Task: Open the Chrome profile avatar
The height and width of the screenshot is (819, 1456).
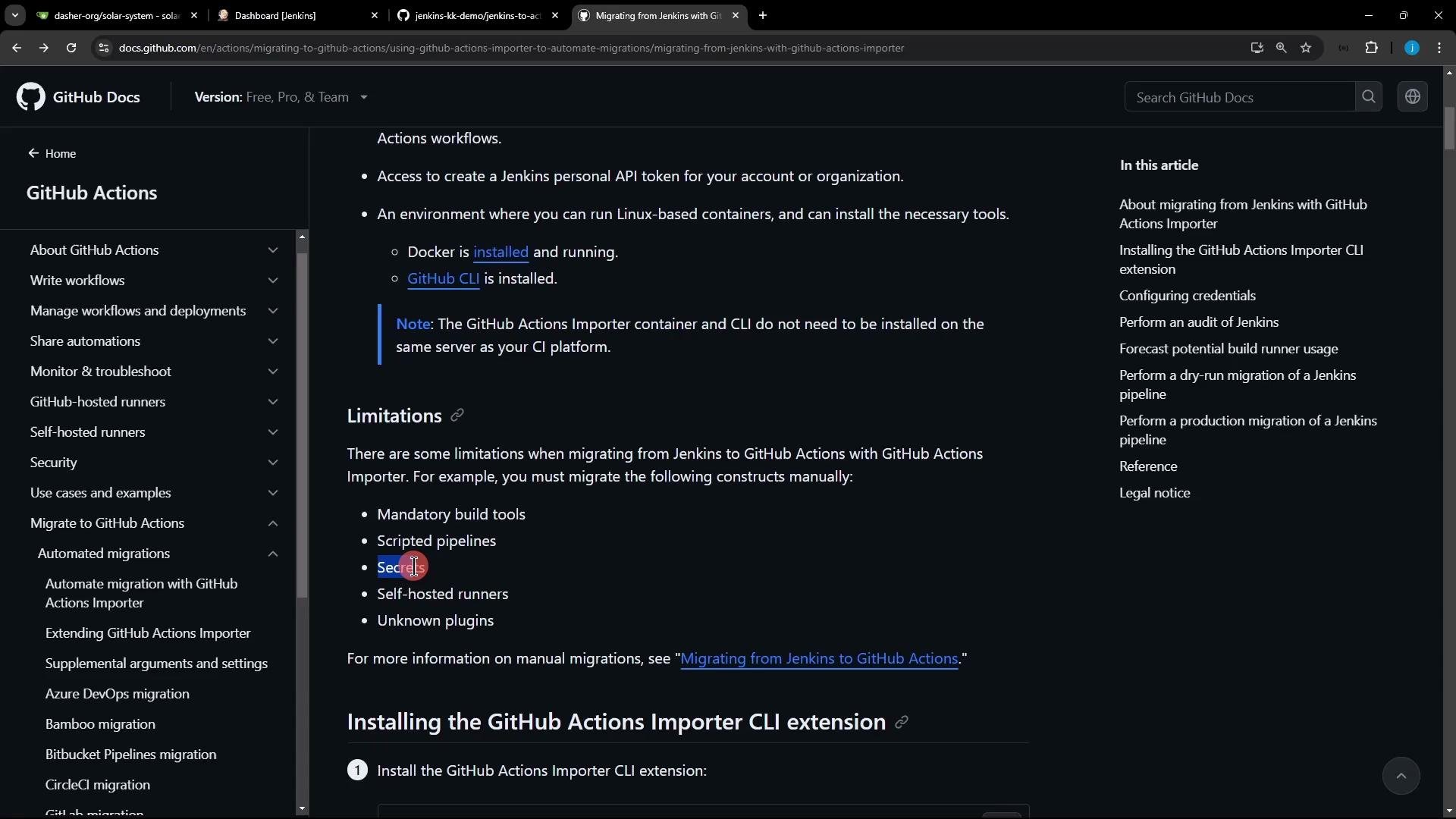Action: tap(1411, 48)
